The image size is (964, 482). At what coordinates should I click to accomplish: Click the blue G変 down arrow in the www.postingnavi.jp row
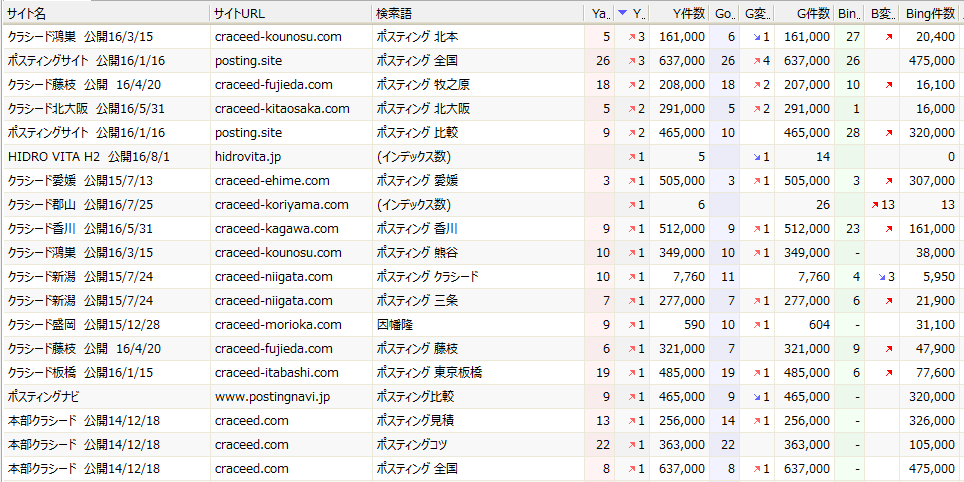757,397
